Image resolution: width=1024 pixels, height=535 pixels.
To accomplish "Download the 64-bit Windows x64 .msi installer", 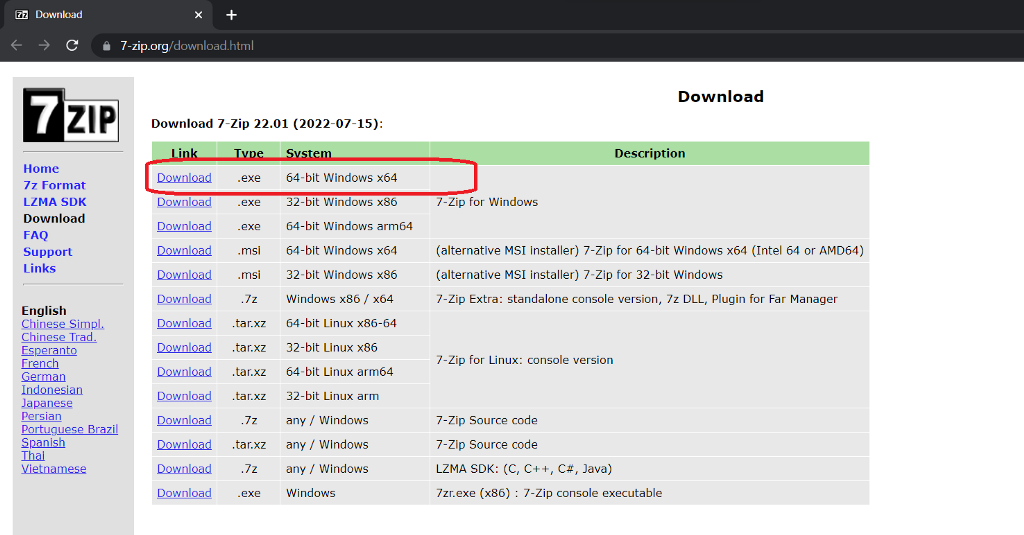I will (184, 250).
